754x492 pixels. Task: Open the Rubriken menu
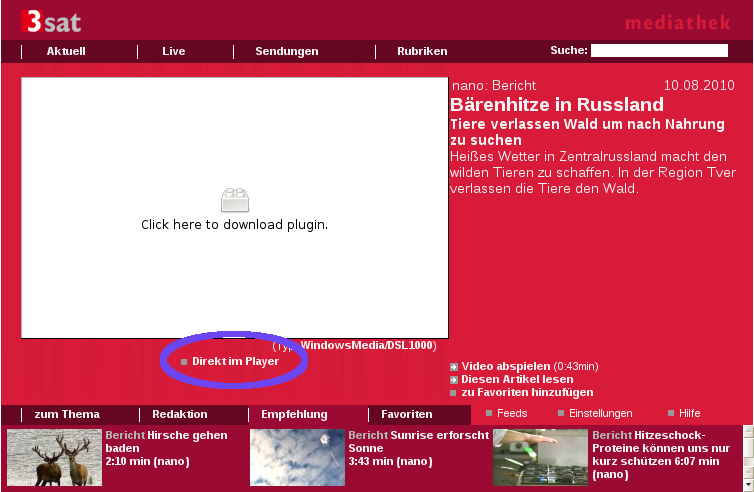point(422,51)
